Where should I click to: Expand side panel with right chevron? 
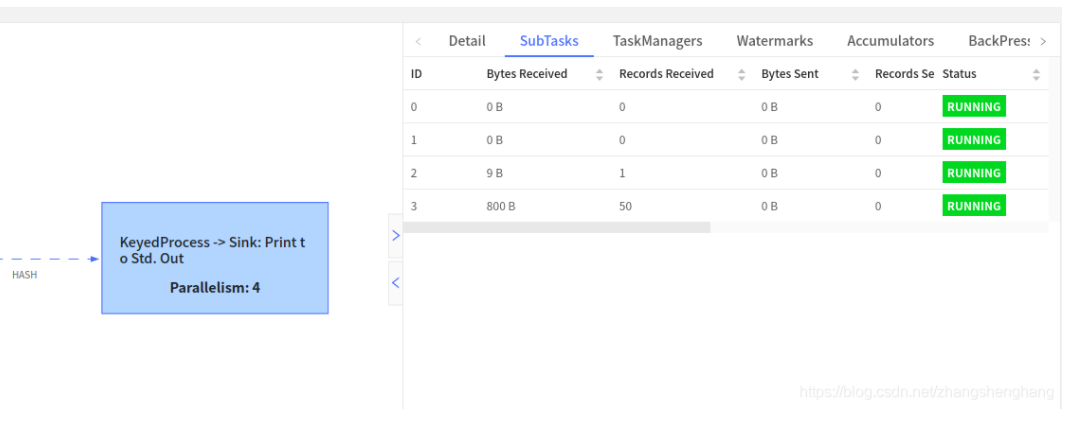pyautogui.click(x=395, y=235)
